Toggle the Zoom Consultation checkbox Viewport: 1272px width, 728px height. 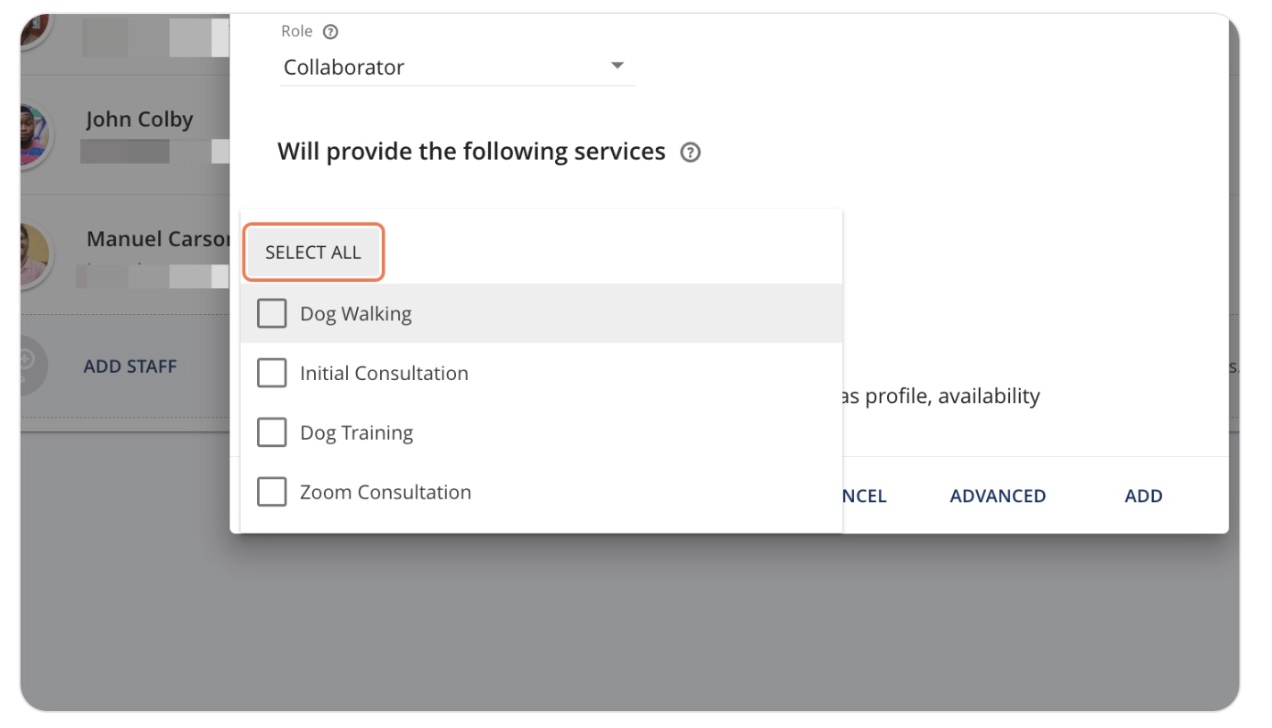click(x=272, y=492)
